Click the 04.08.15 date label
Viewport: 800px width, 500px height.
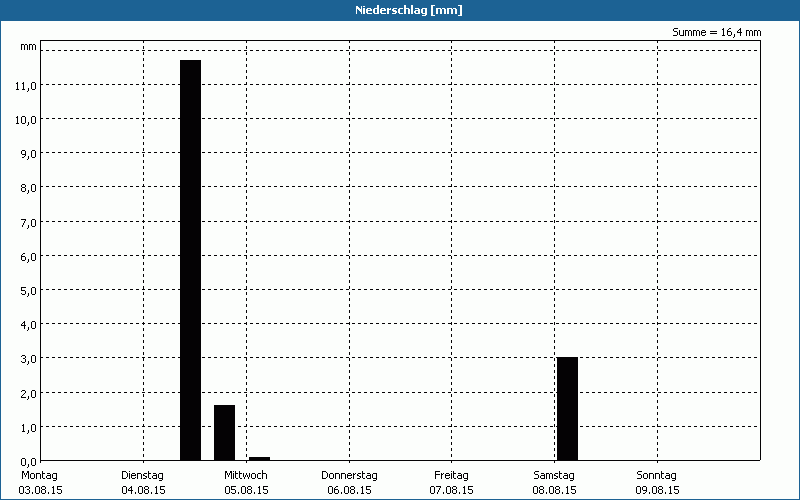143,490
